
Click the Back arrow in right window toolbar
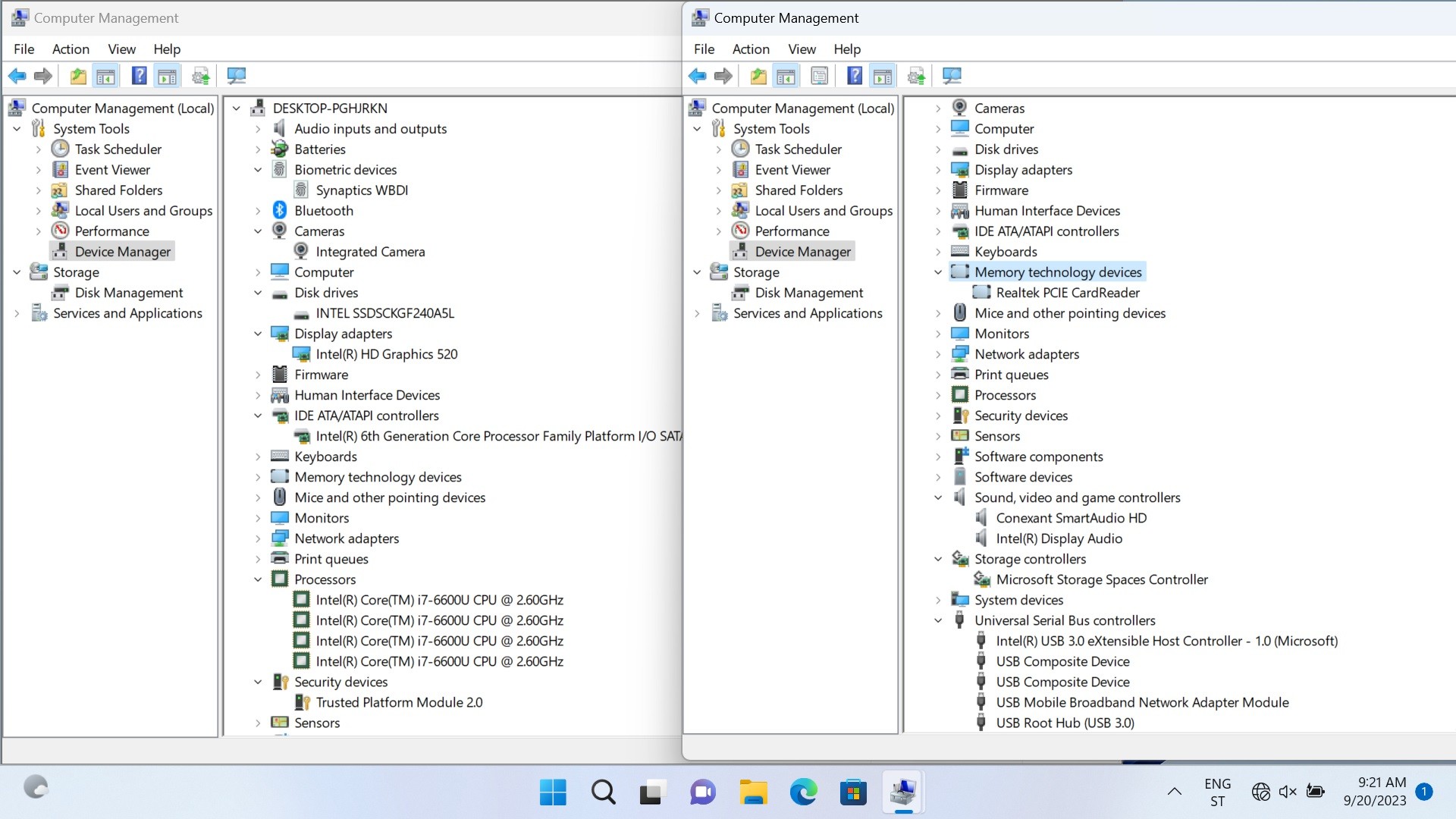coord(697,76)
